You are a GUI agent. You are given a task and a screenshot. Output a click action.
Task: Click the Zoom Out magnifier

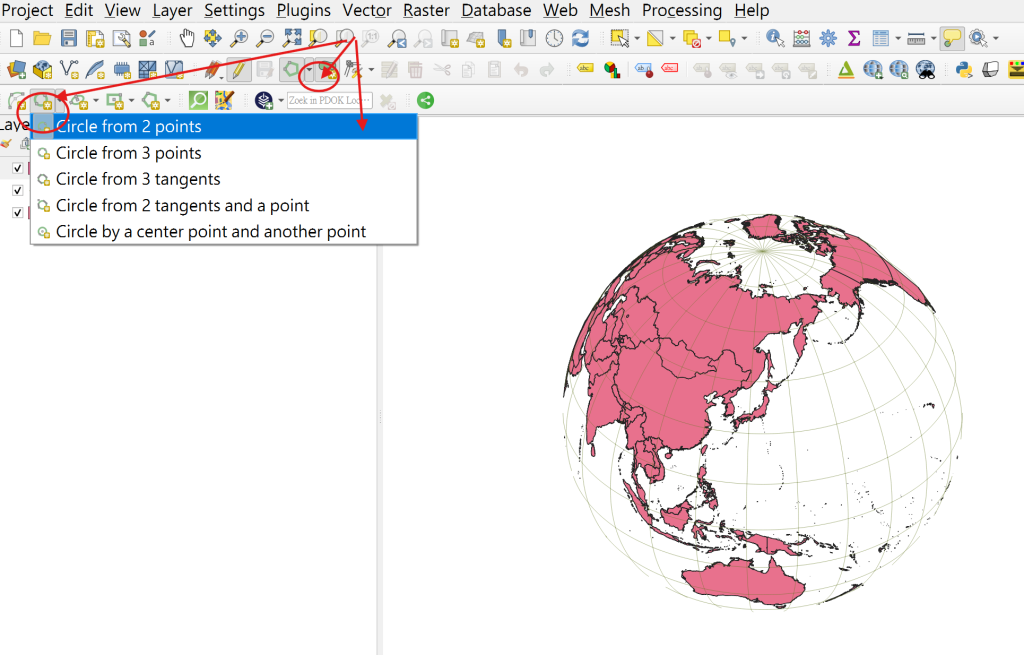265,39
